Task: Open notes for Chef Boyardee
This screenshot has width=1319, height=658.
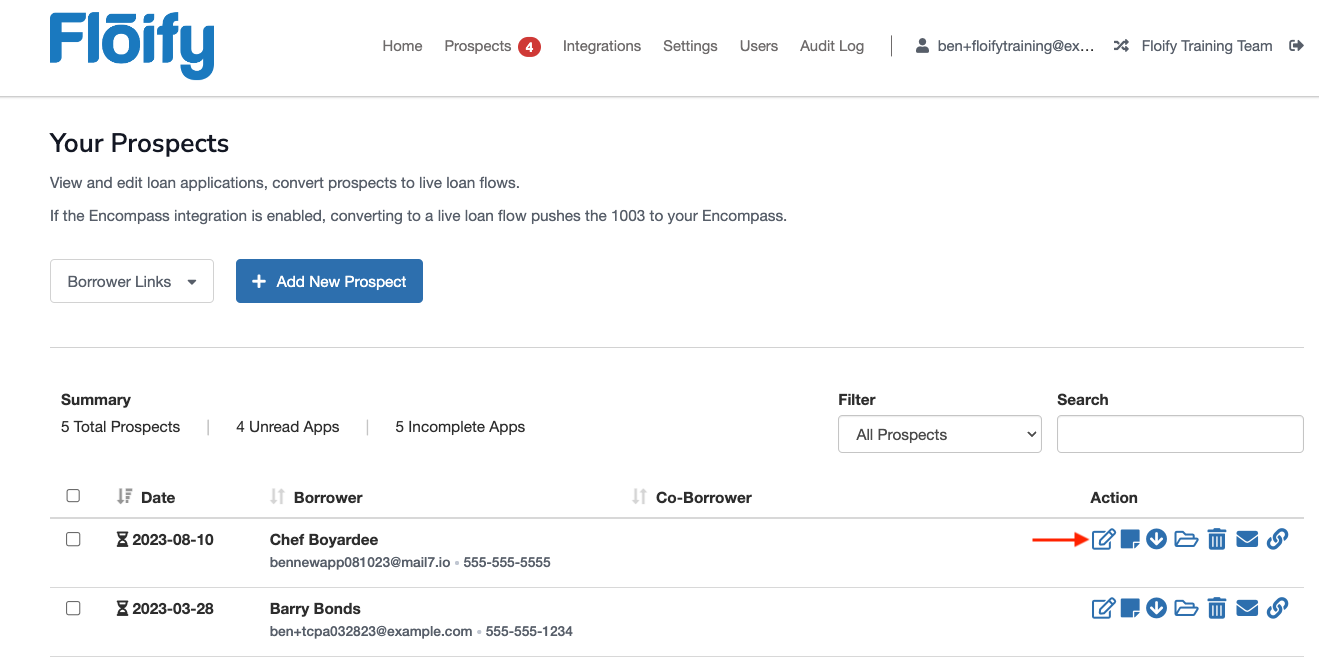Action: pos(1129,539)
